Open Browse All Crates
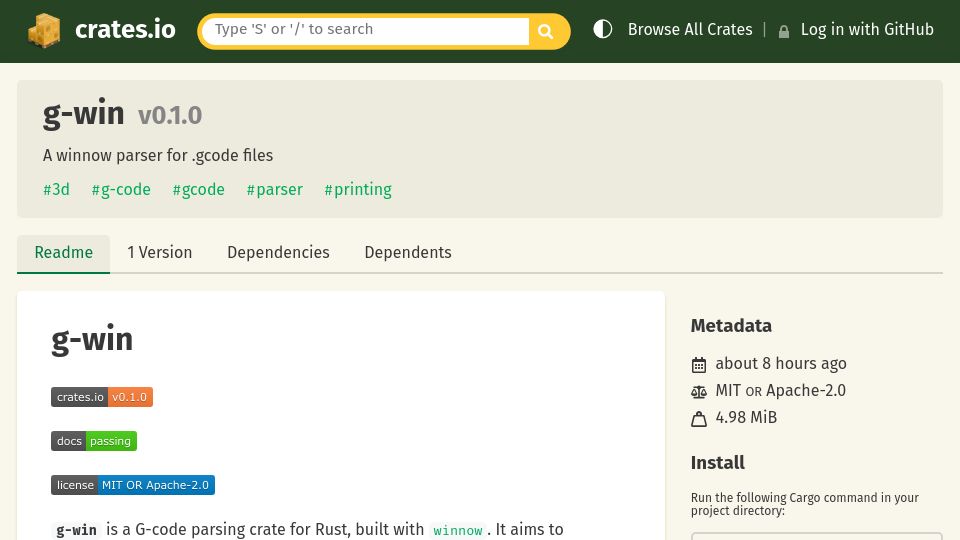960x540 pixels. 690,29
